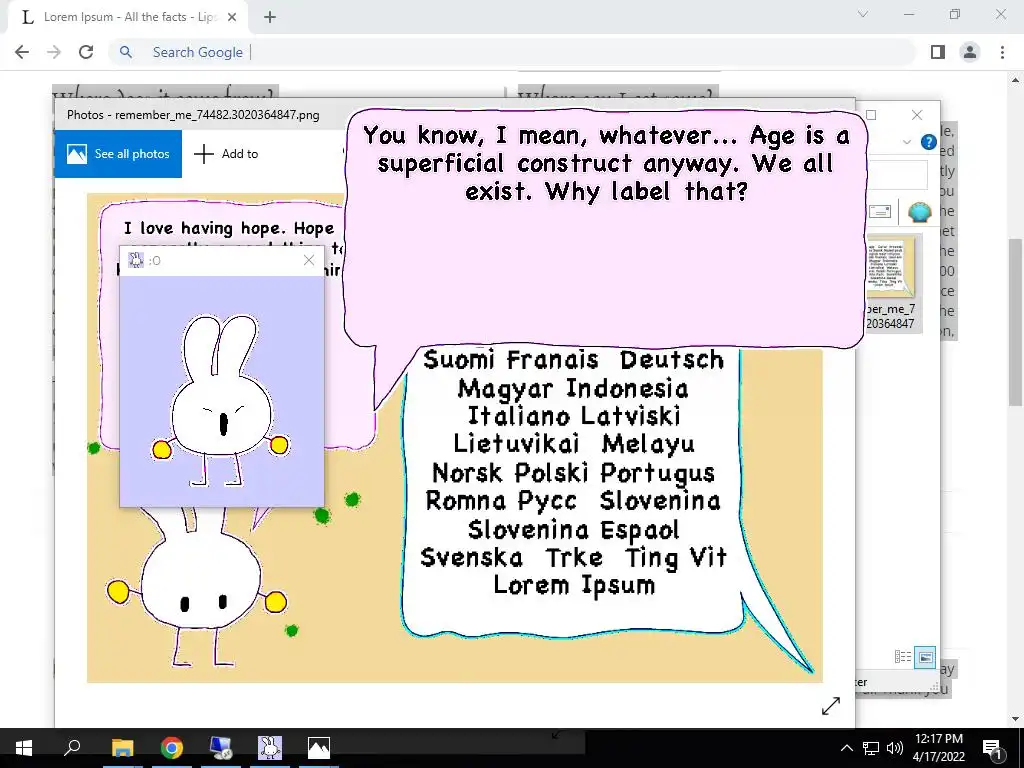
Task: Click "Magyar" in the language list bubble
Action: (x=505, y=389)
